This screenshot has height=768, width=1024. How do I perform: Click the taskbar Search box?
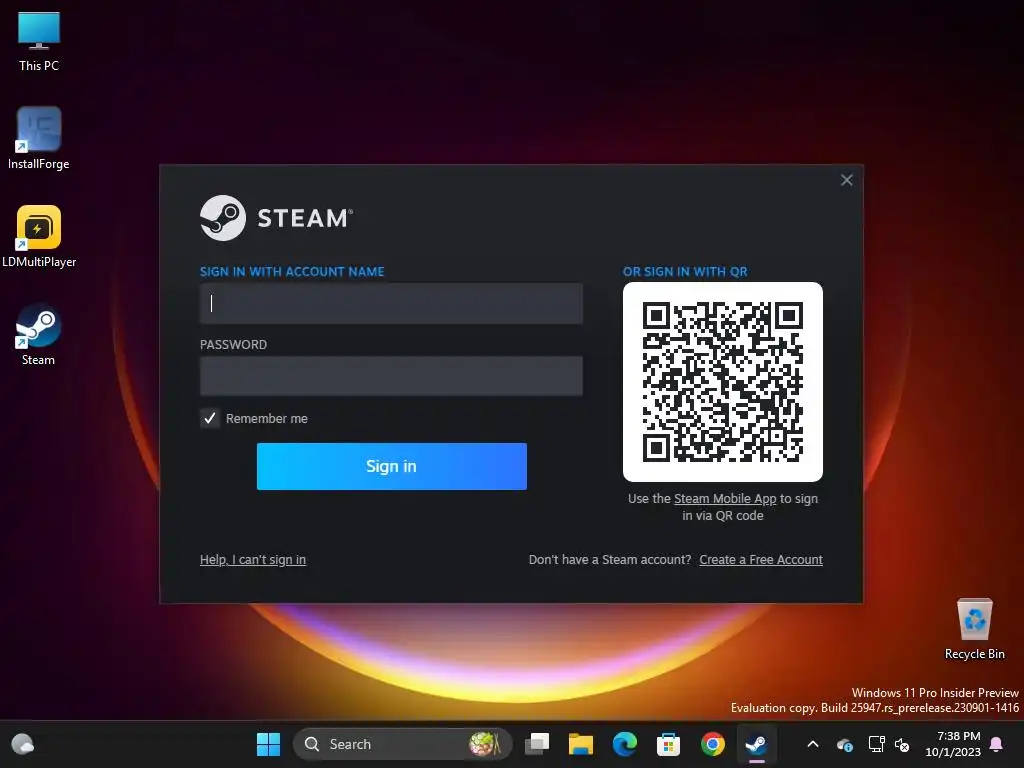click(402, 744)
